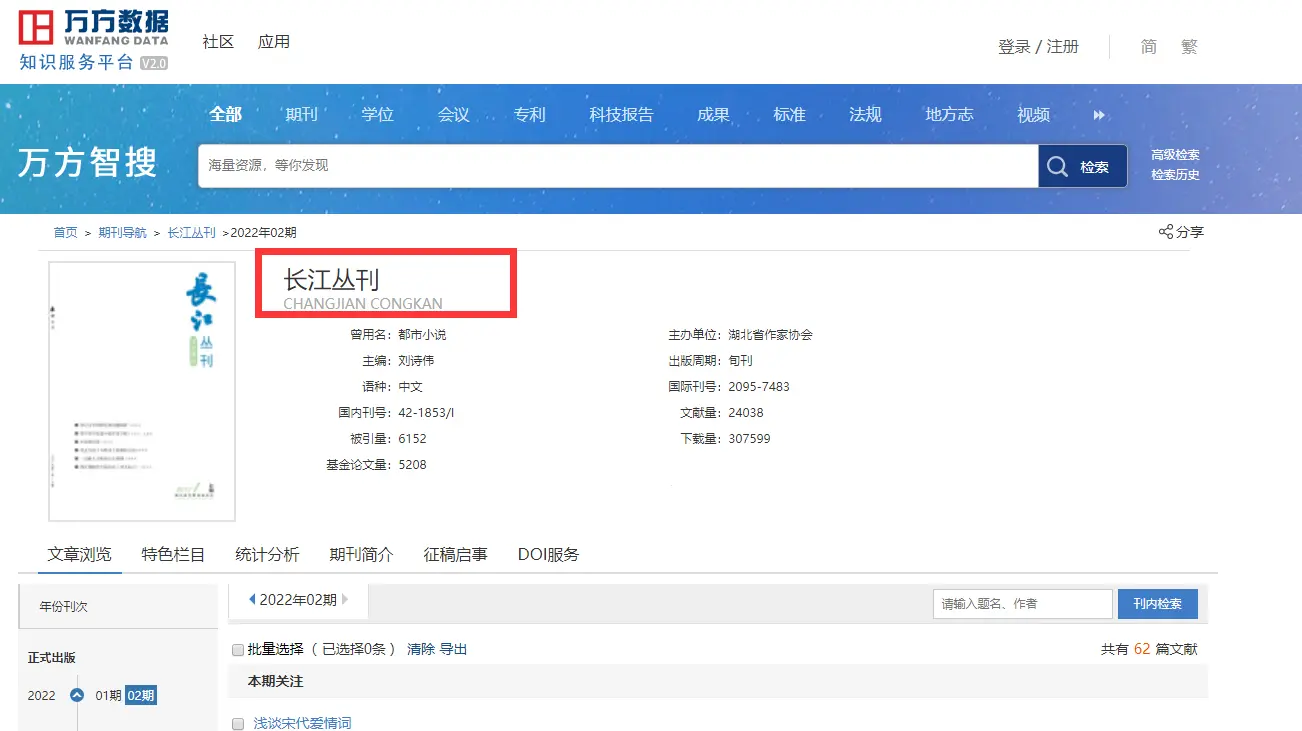
Task: Click 首页 breadcrumb link
Action: (65, 232)
